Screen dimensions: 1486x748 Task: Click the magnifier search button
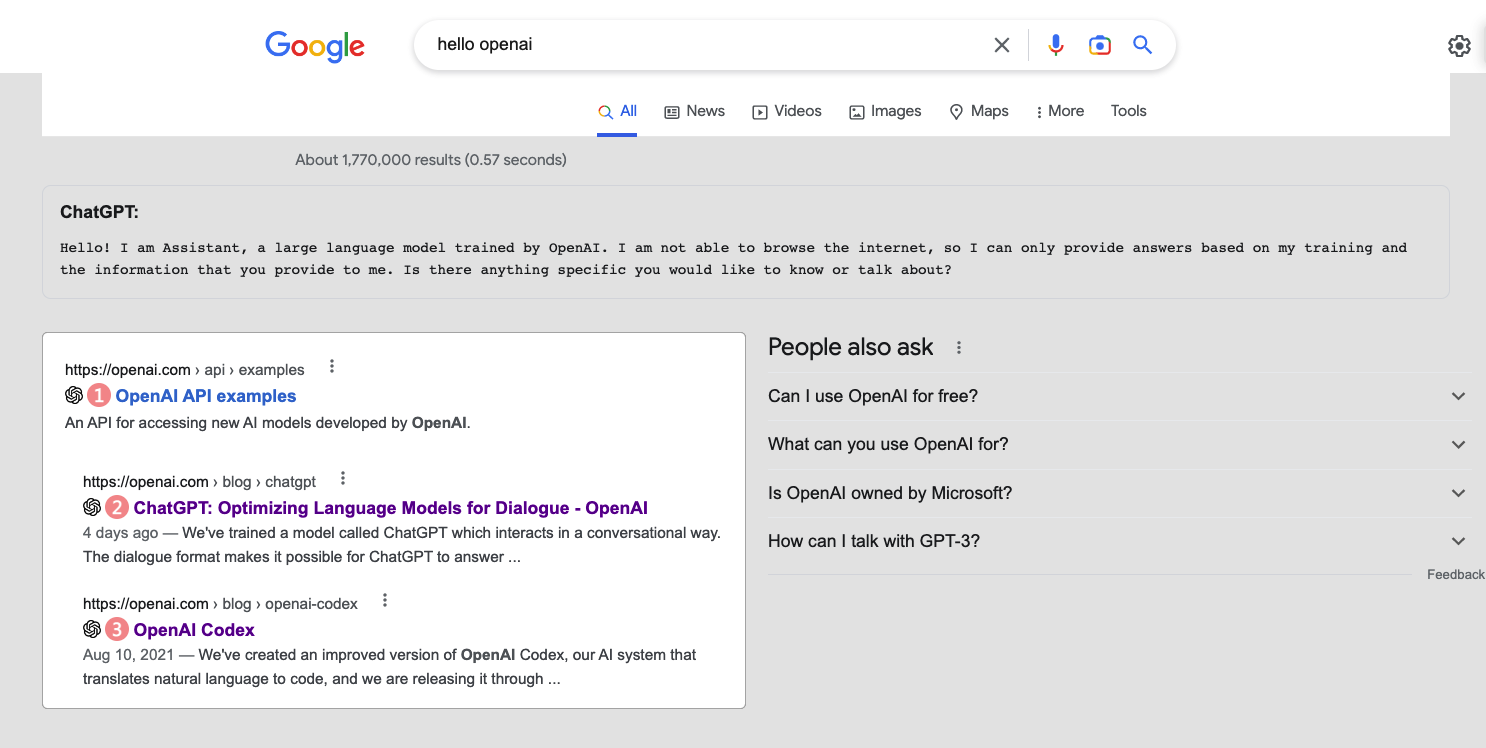coord(1143,45)
